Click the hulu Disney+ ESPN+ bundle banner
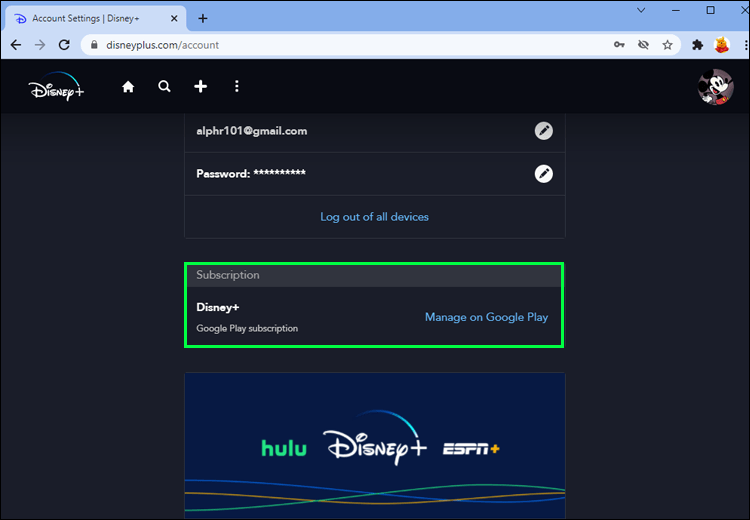The width and height of the screenshot is (750, 520). (x=375, y=445)
